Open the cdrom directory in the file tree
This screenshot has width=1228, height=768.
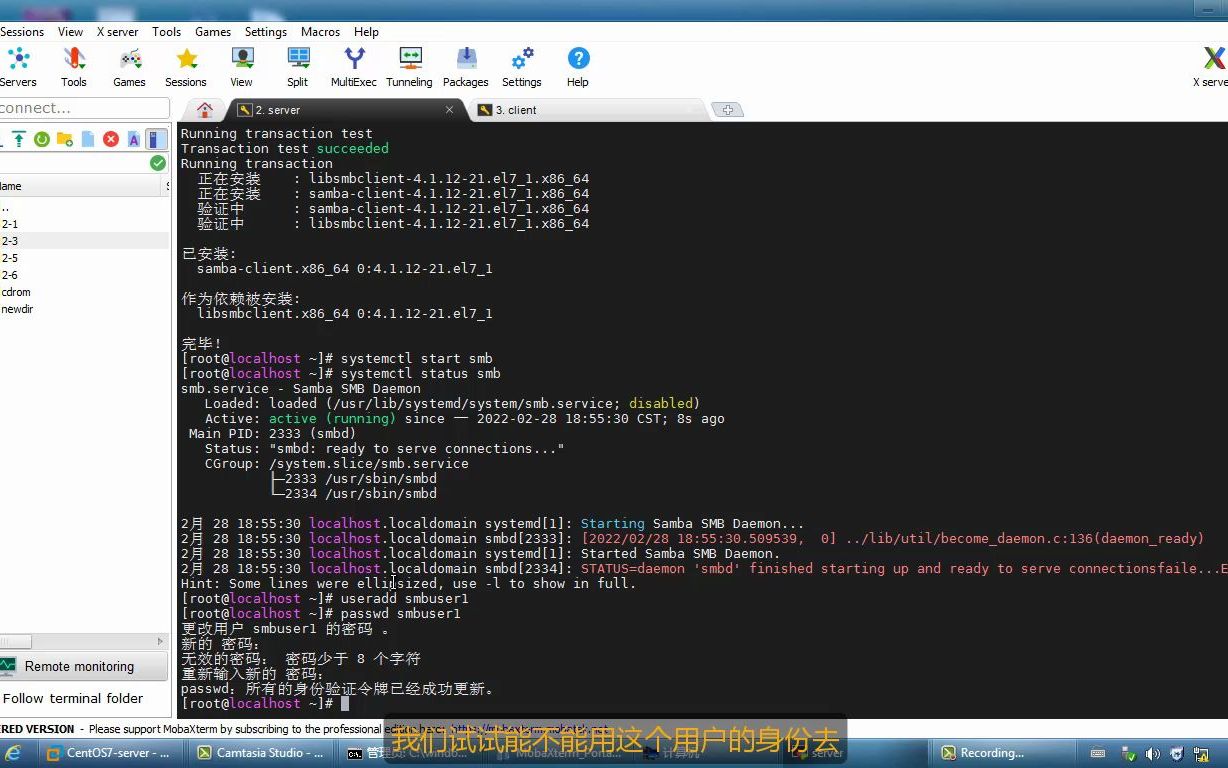[17, 292]
